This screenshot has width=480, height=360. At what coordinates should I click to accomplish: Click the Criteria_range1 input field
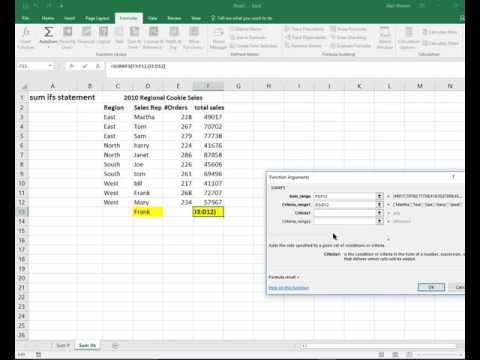coord(345,204)
